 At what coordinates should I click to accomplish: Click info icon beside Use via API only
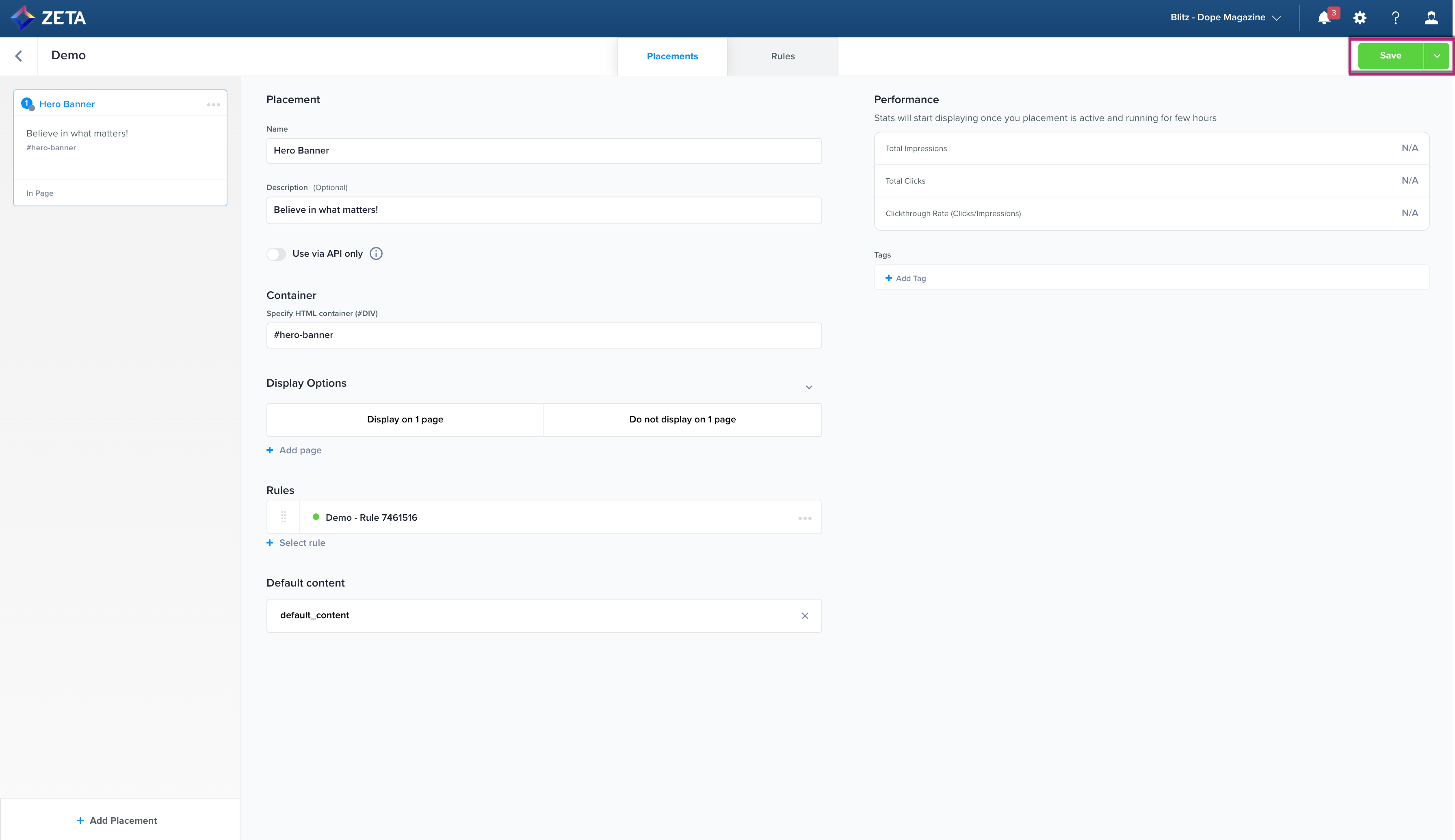(x=376, y=254)
